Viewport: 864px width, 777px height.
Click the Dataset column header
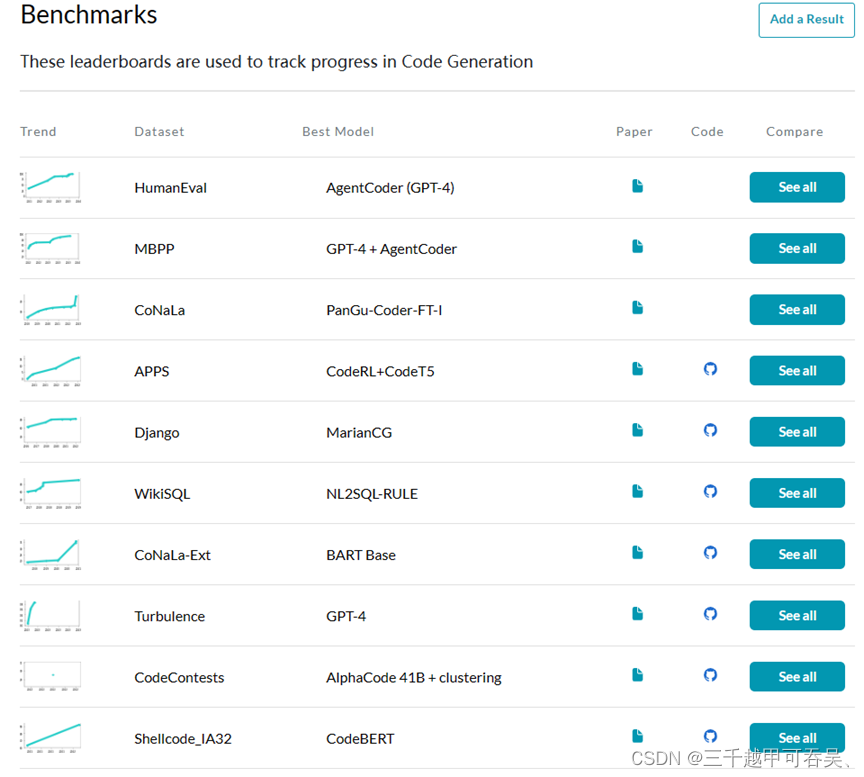coord(159,132)
